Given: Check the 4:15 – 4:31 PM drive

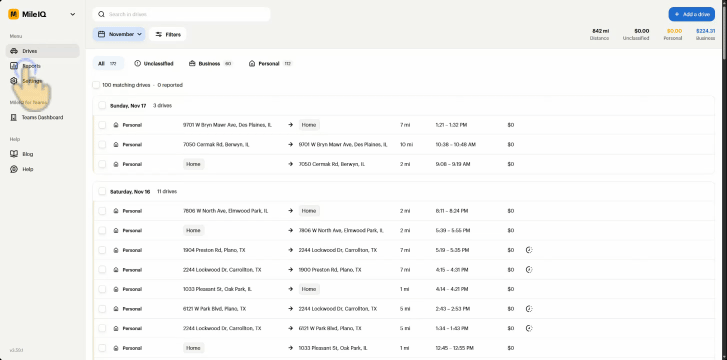Looking at the screenshot, I should 102,270.
